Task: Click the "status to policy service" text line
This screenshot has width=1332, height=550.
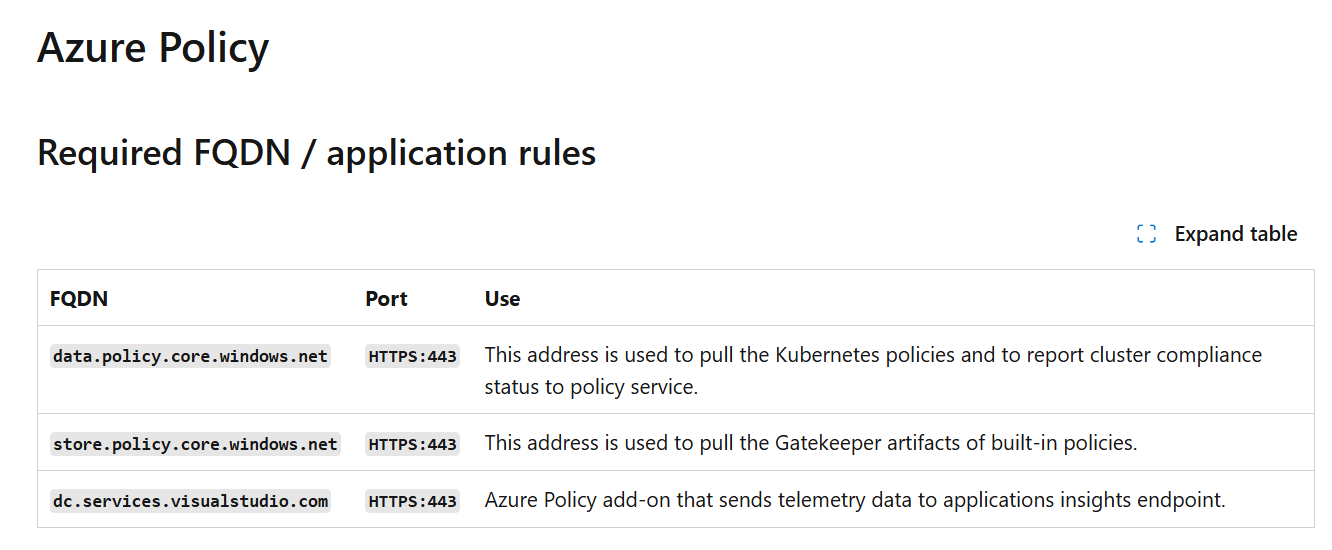Action: [591, 387]
